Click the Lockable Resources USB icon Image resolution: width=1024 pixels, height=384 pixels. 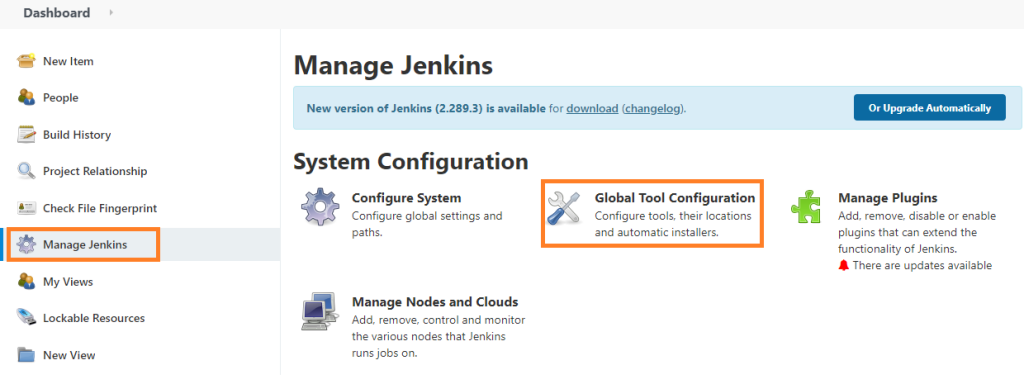pyautogui.click(x=26, y=318)
